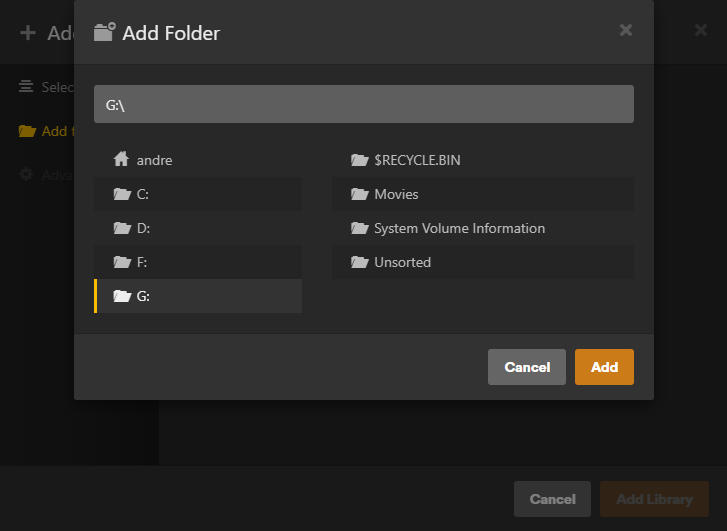Click the System Volume Information folder icon
The height and width of the screenshot is (531, 727).
pos(360,228)
